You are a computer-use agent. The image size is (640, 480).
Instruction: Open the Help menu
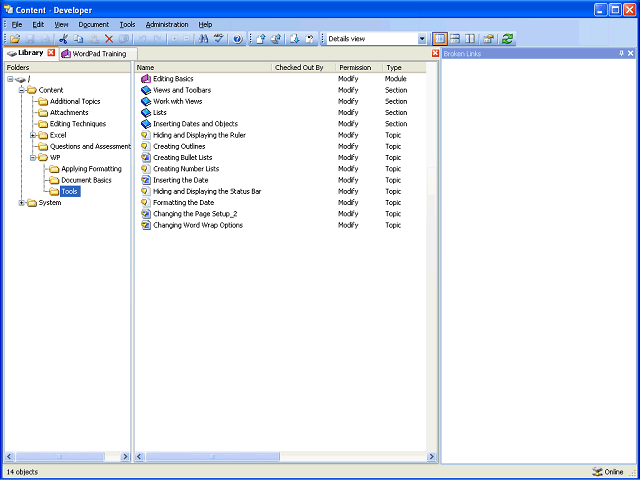click(x=205, y=24)
